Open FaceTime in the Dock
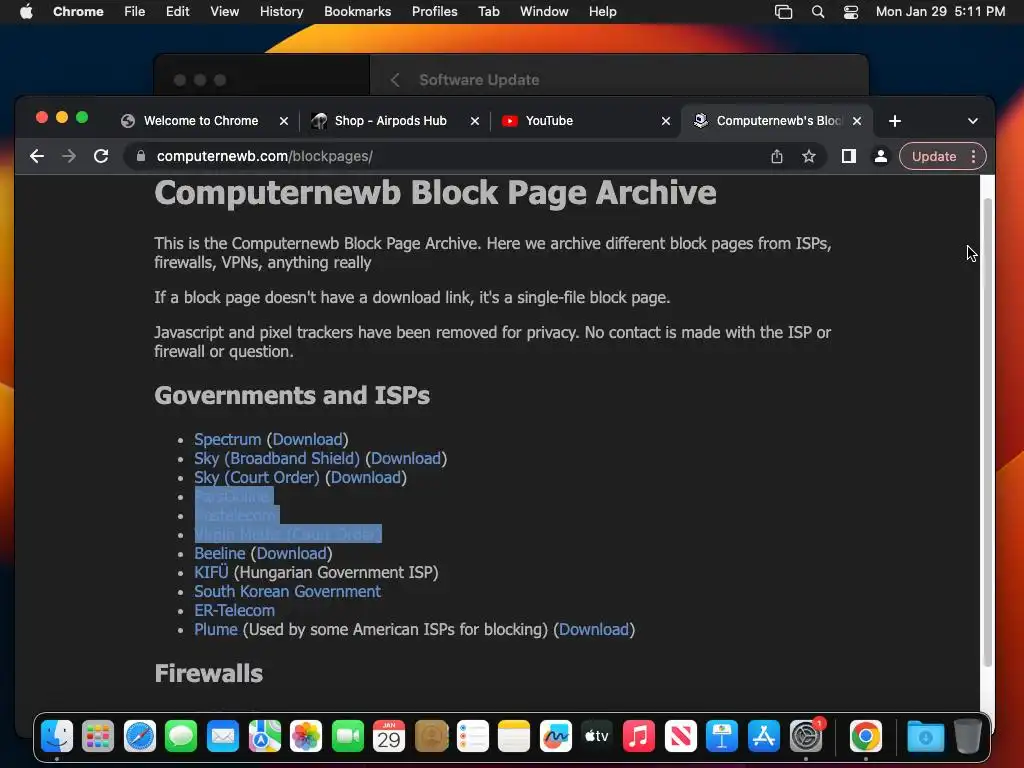 347,737
